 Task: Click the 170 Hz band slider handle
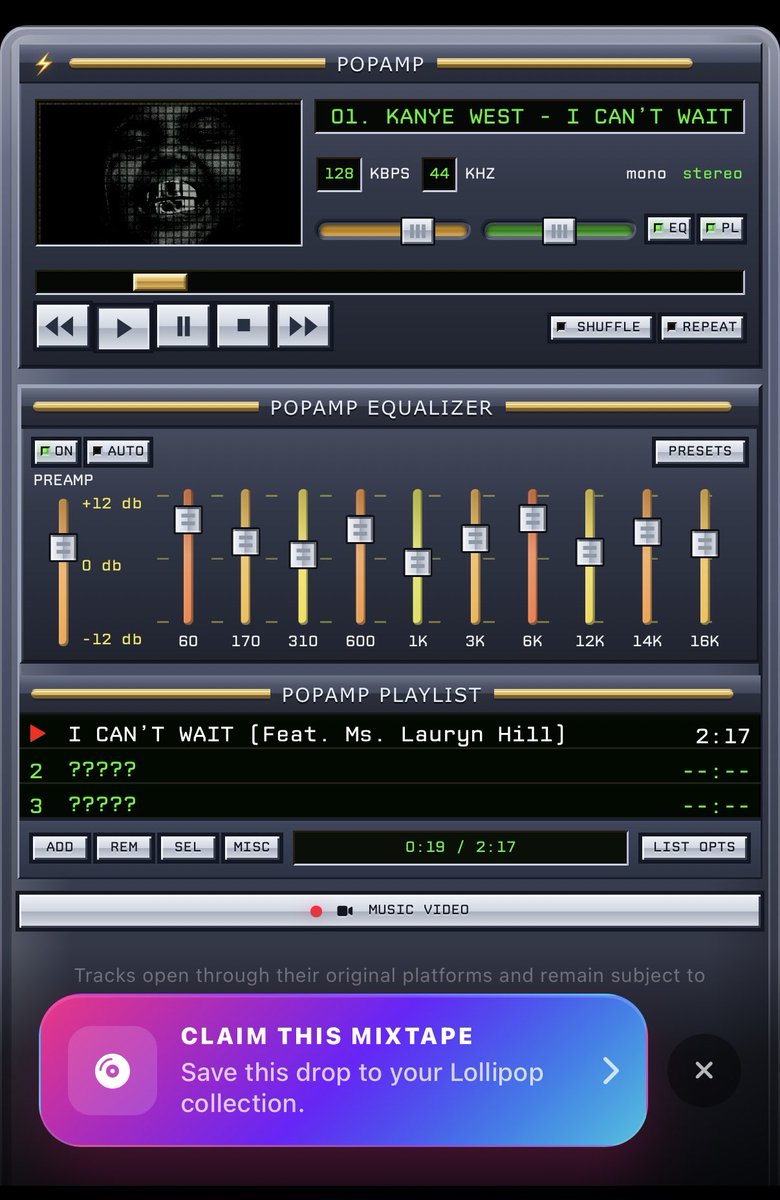click(x=246, y=542)
